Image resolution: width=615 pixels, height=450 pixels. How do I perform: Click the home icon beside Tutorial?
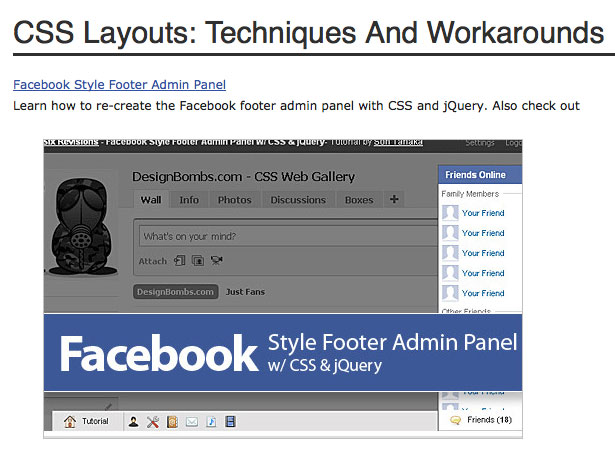pyautogui.click(x=70, y=421)
